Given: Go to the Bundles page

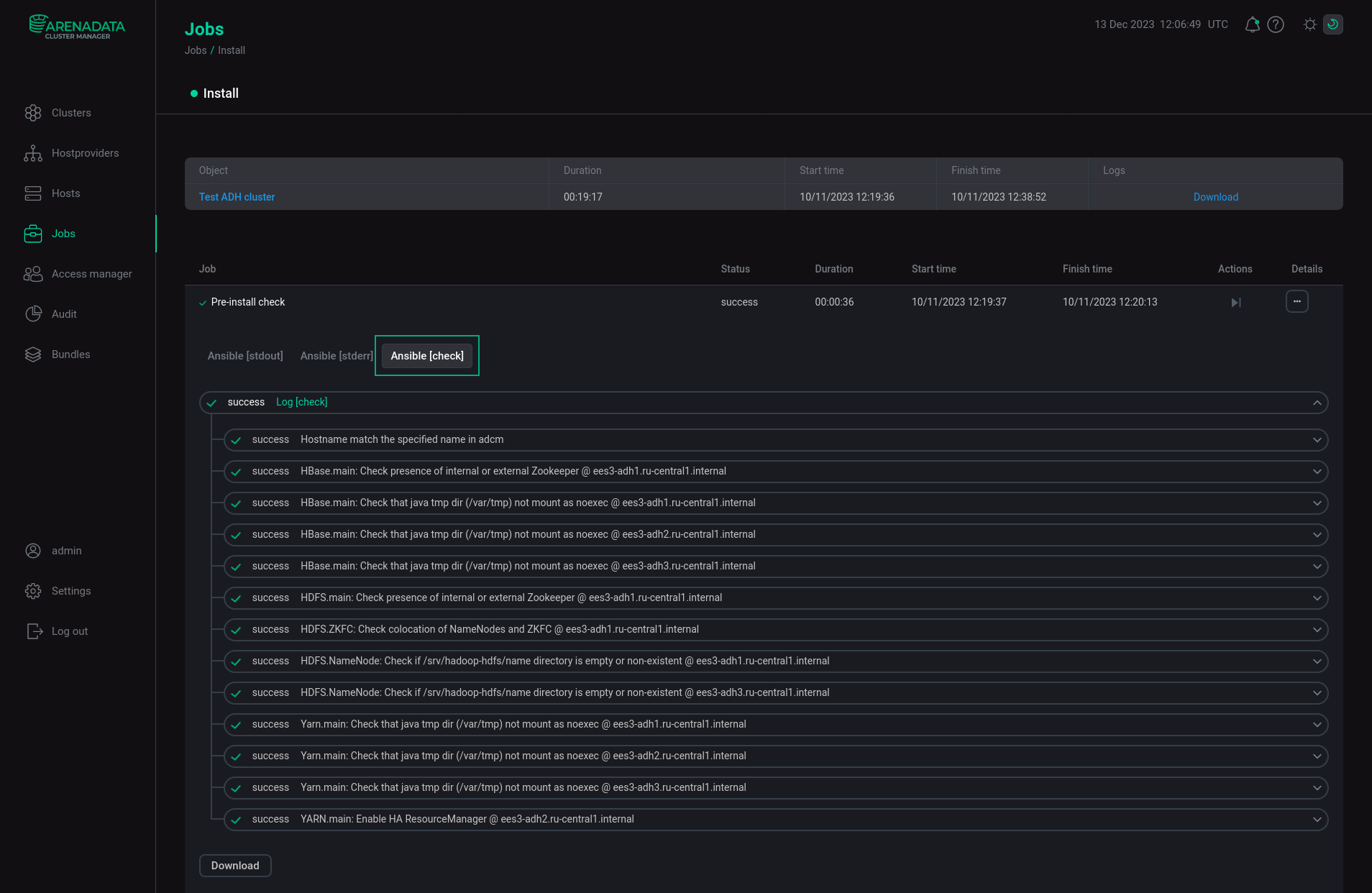Looking at the screenshot, I should pos(70,354).
